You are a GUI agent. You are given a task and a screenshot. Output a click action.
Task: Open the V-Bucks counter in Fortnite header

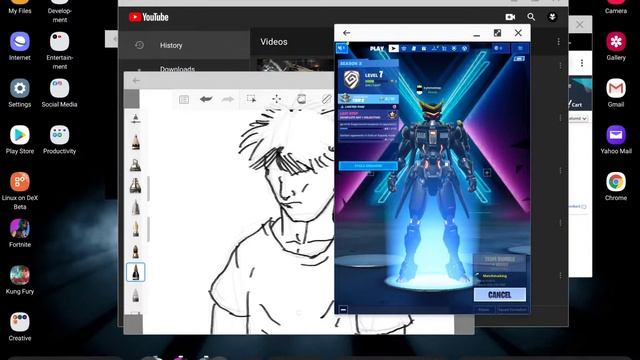500,48
